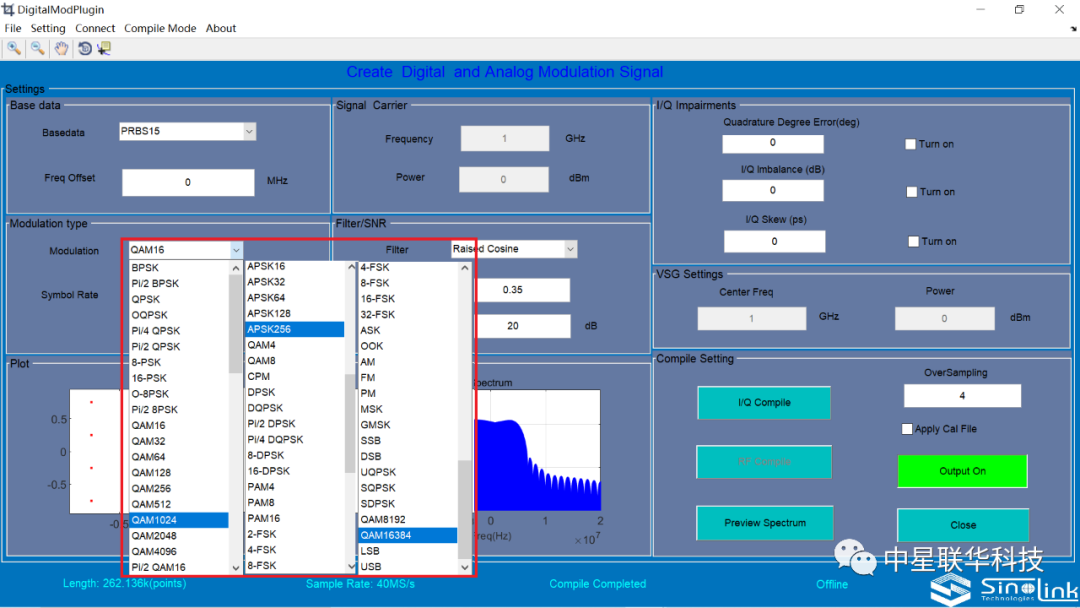
Task: Open the File menu
Action: [12, 28]
